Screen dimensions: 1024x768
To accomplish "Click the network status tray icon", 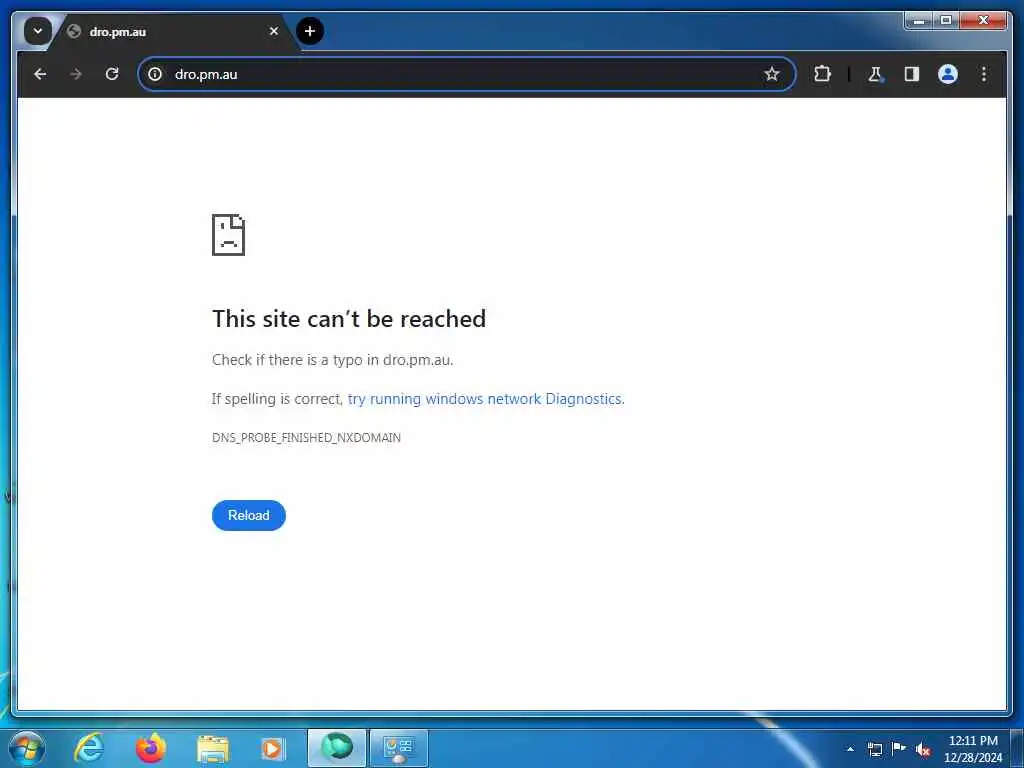I will pyautogui.click(x=874, y=749).
